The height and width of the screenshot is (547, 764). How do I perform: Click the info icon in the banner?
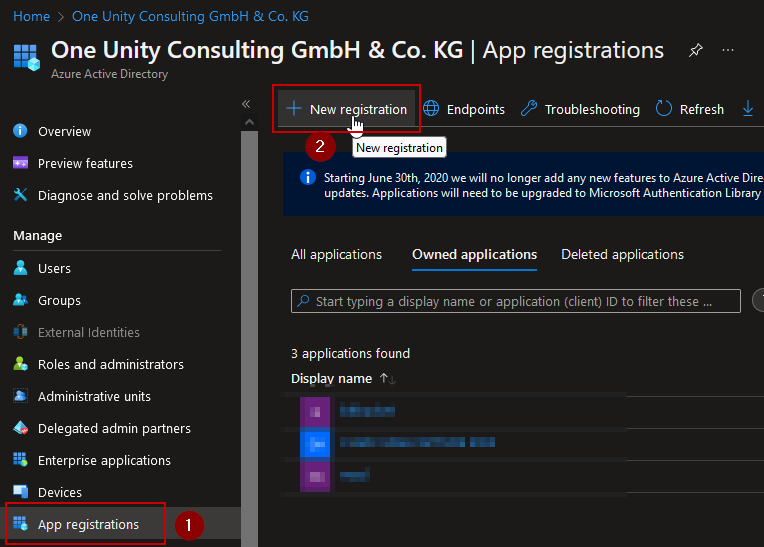coord(308,177)
